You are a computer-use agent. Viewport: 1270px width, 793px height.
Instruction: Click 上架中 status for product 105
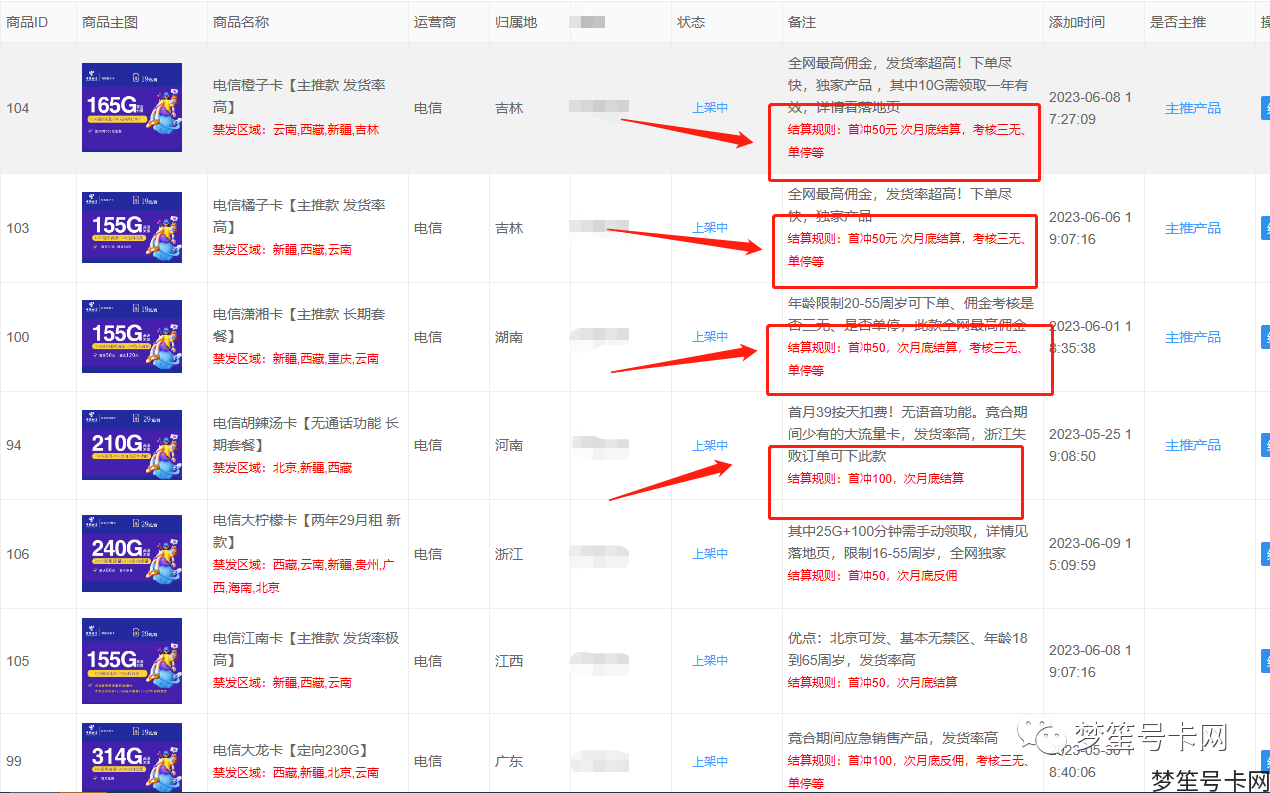tap(710, 661)
